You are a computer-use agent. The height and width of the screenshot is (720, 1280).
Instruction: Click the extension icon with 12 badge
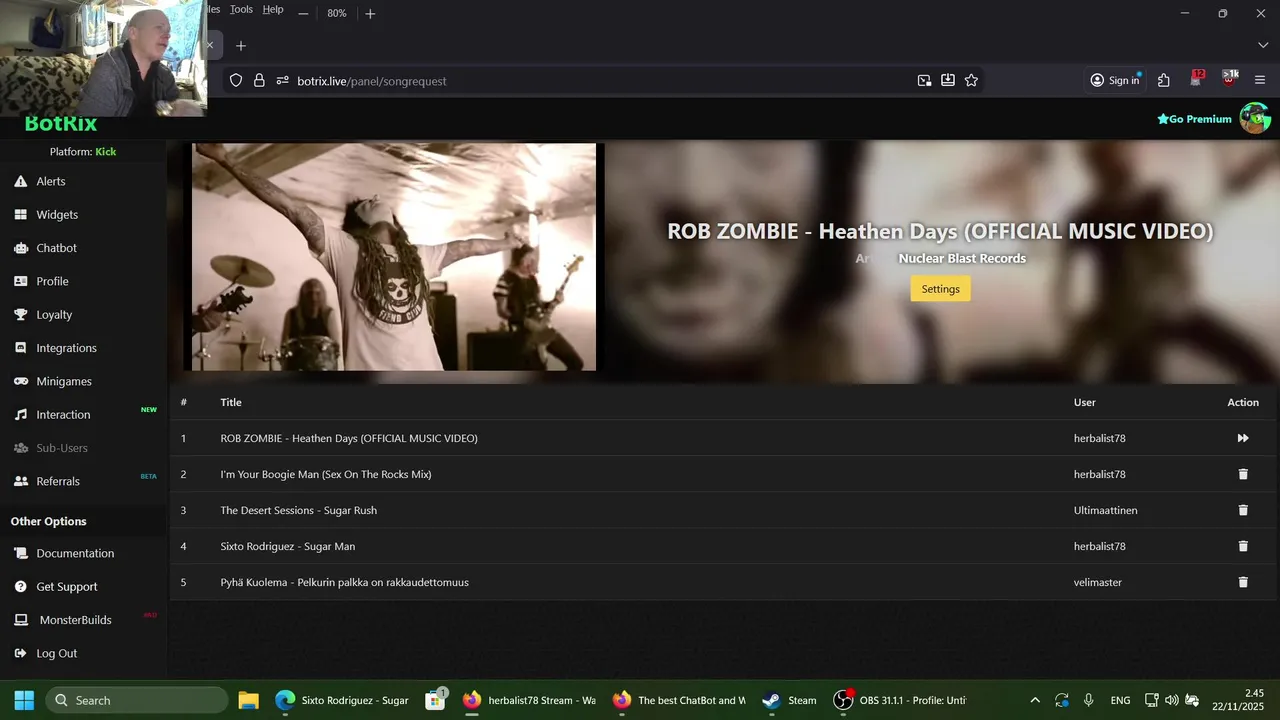1197,79
